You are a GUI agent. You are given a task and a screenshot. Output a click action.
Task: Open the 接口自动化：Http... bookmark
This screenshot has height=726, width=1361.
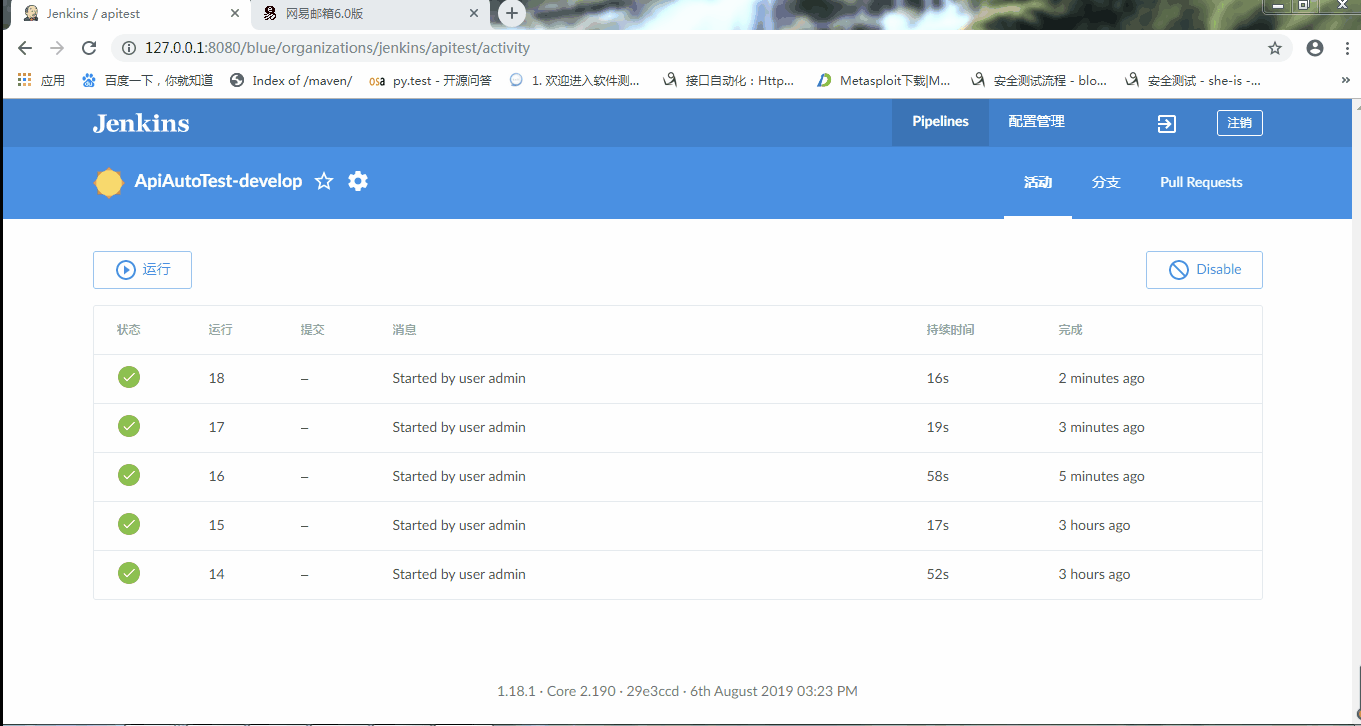729,80
